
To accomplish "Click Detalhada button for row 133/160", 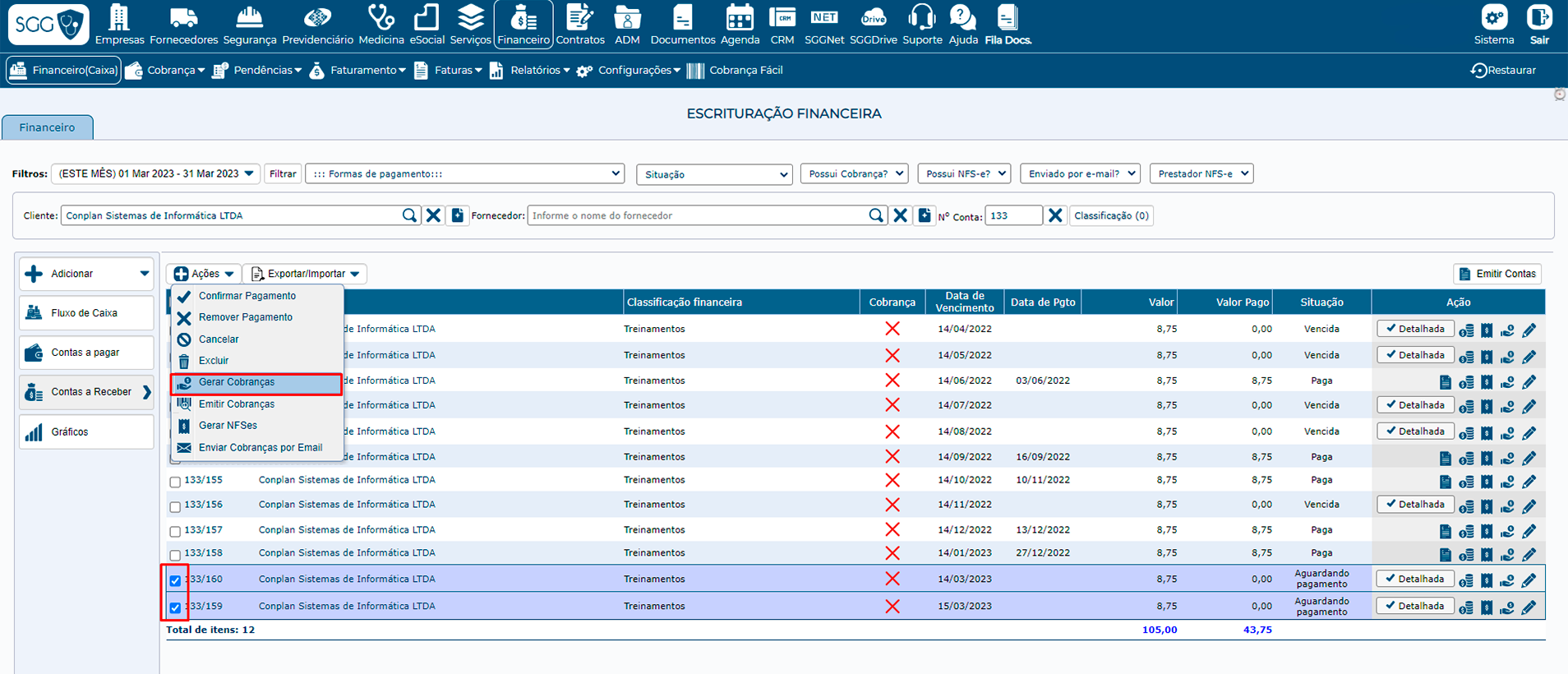I will click(1415, 579).
